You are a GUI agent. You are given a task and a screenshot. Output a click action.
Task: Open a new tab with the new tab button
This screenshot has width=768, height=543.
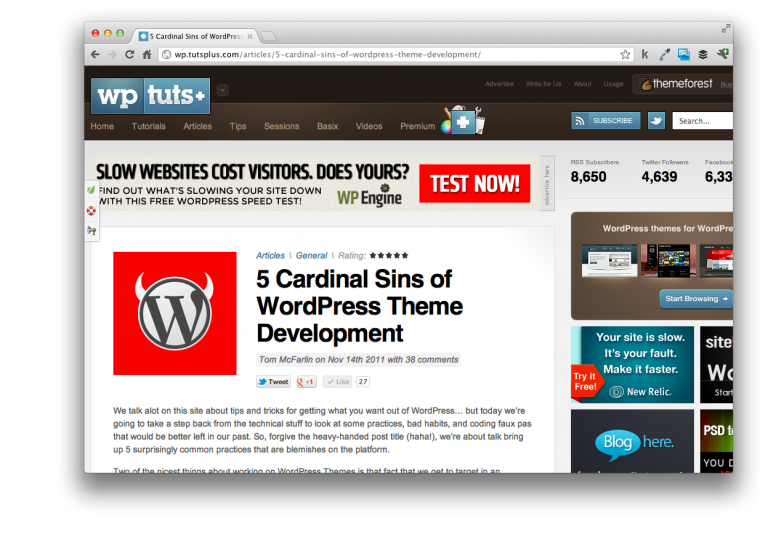coord(268,36)
